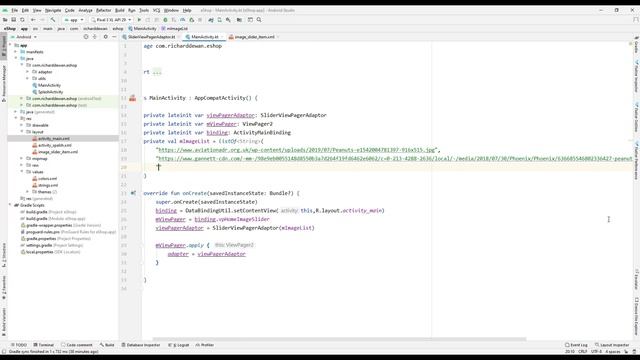Open the Layout Inspector
The height and width of the screenshot is (360, 640).
(612, 345)
